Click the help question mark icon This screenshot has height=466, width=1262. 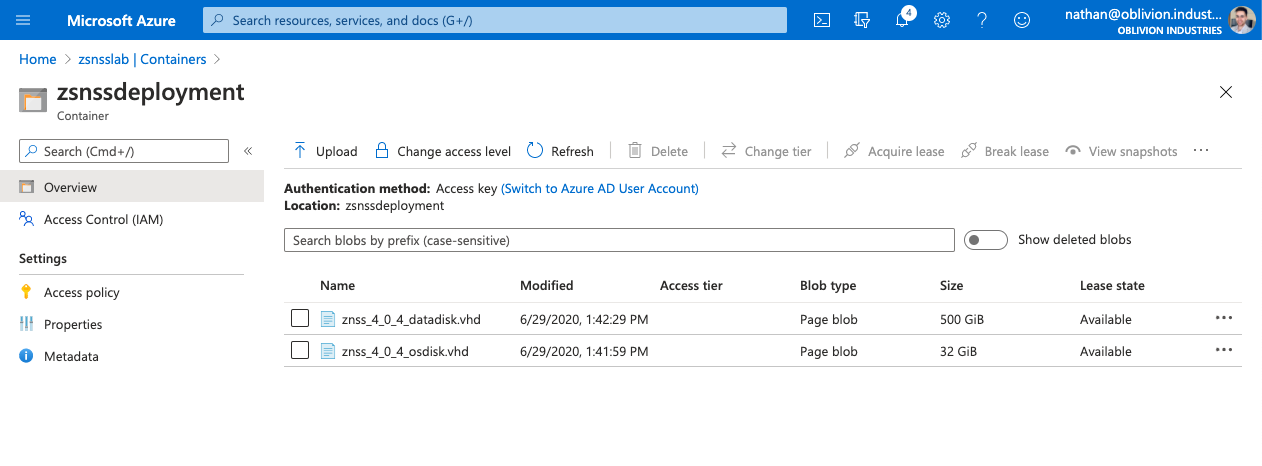(981, 20)
